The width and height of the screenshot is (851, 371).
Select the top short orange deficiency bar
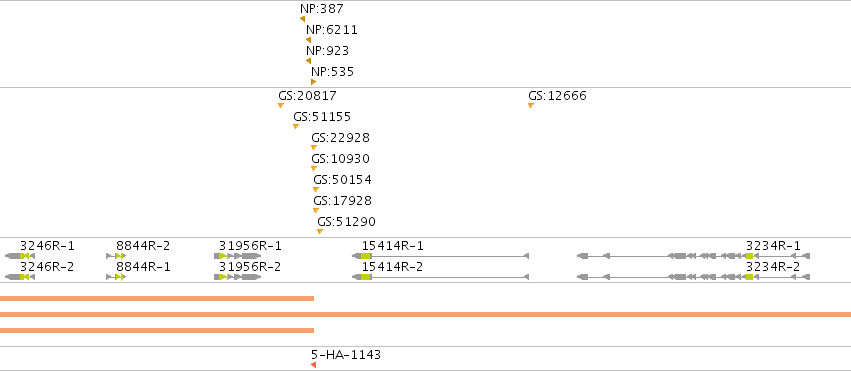[x=157, y=298]
